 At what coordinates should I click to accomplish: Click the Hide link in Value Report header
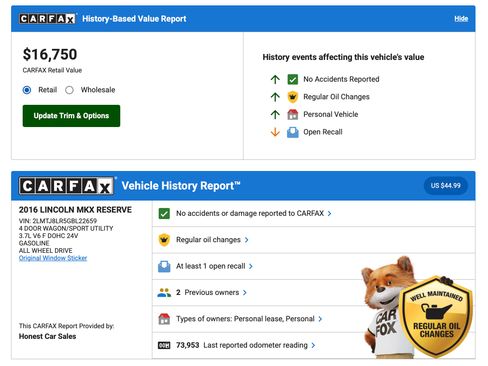click(461, 19)
